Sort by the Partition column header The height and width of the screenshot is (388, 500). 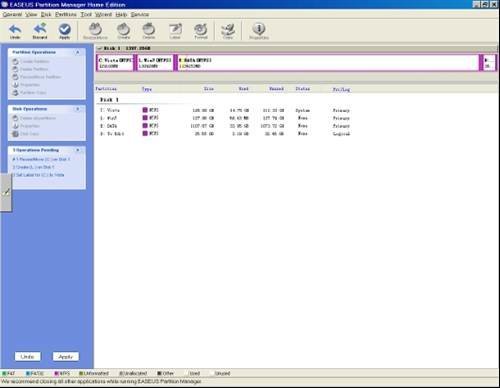106,89
